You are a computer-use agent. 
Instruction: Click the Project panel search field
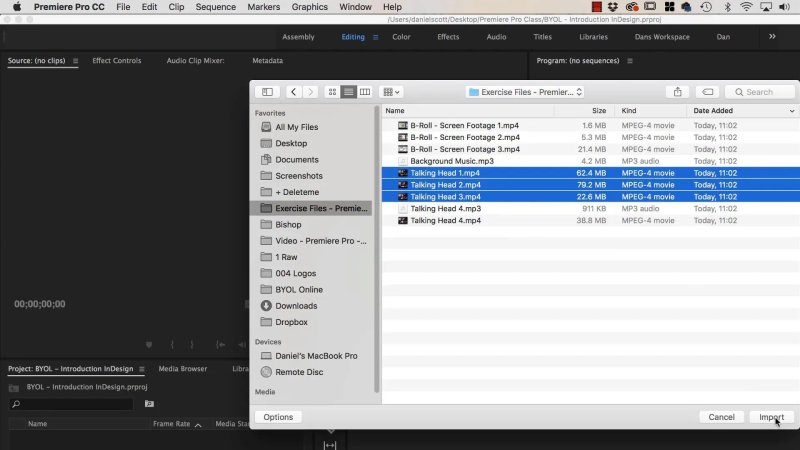pos(71,404)
